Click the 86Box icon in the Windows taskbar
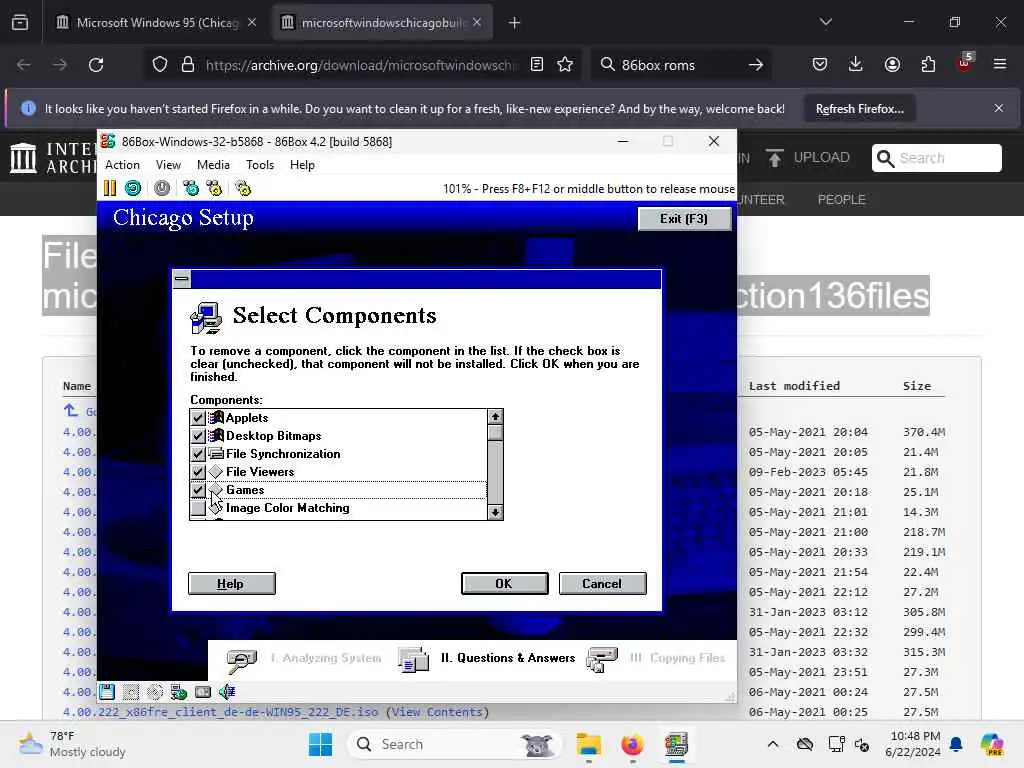This screenshot has width=1024, height=768. [676, 744]
